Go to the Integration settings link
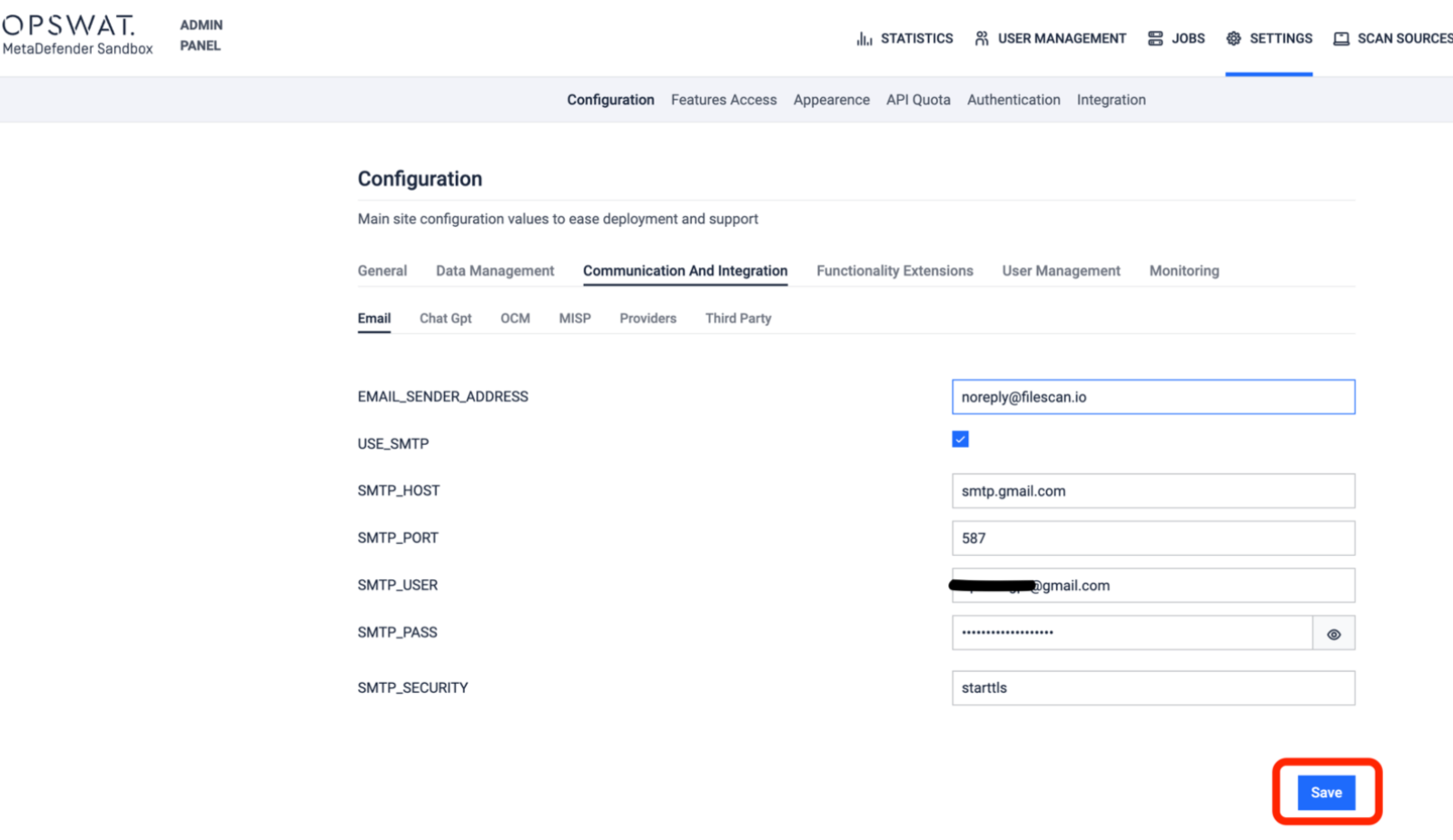Screen dimensions: 1453x840 (x=1111, y=100)
